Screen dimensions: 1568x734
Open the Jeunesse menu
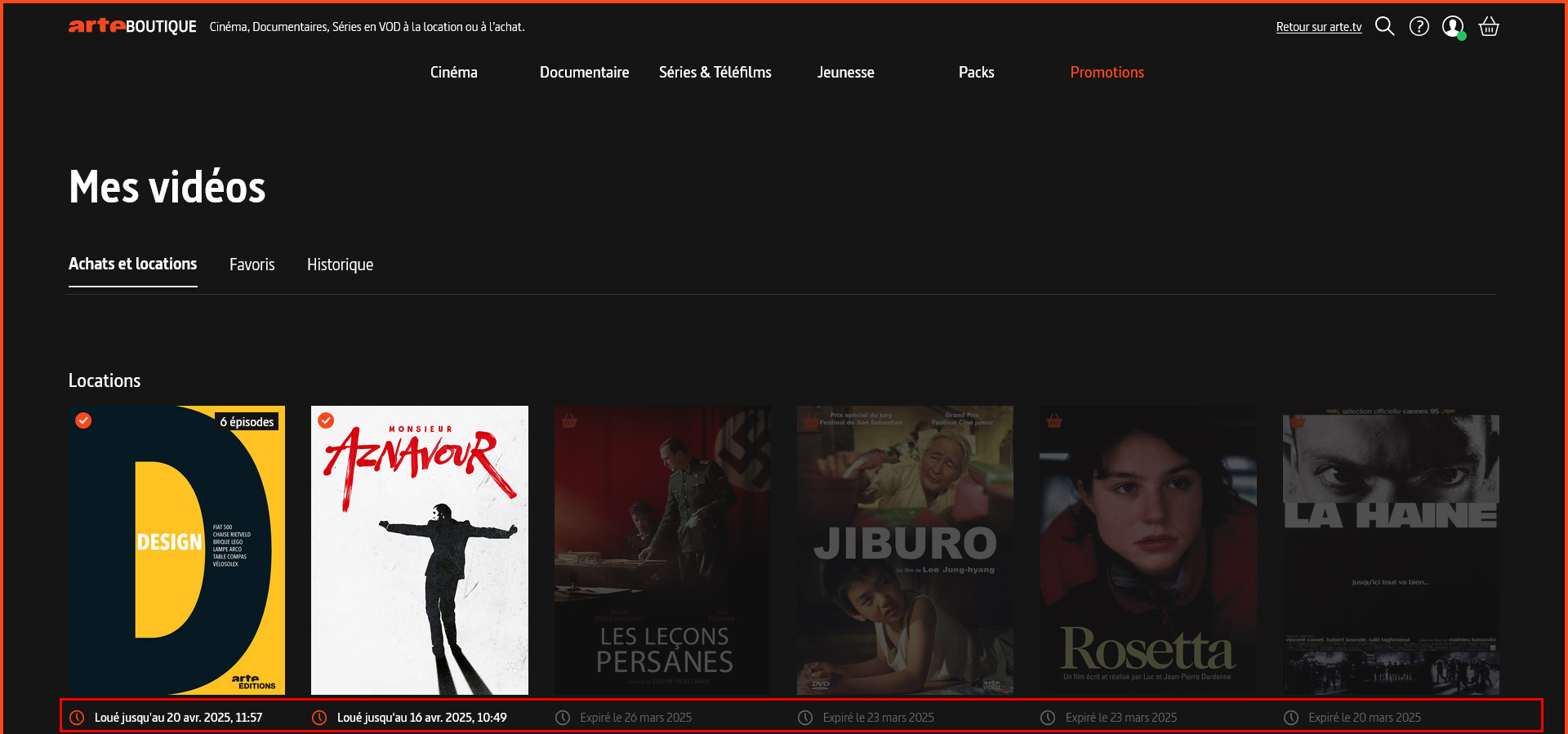[x=846, y=72]
